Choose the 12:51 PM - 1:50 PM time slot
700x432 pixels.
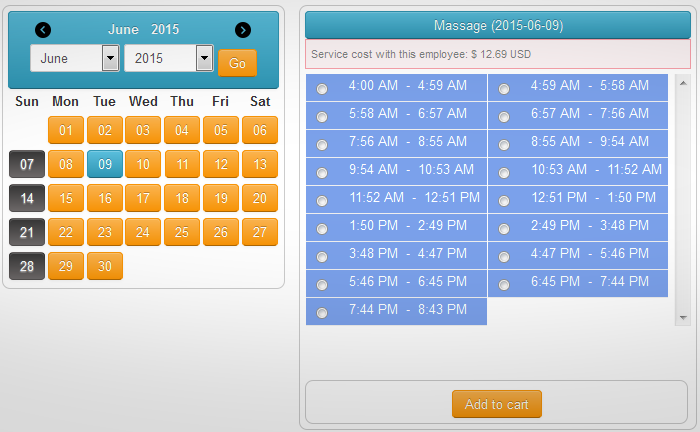coord(504,201)
